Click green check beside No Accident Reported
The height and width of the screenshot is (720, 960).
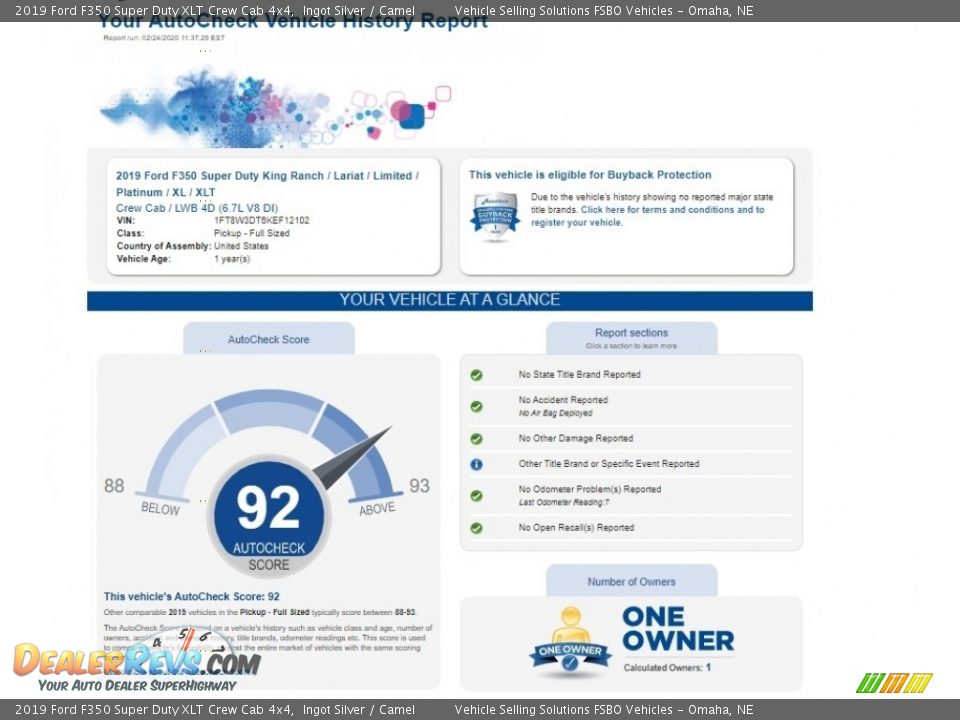point(476,406)
